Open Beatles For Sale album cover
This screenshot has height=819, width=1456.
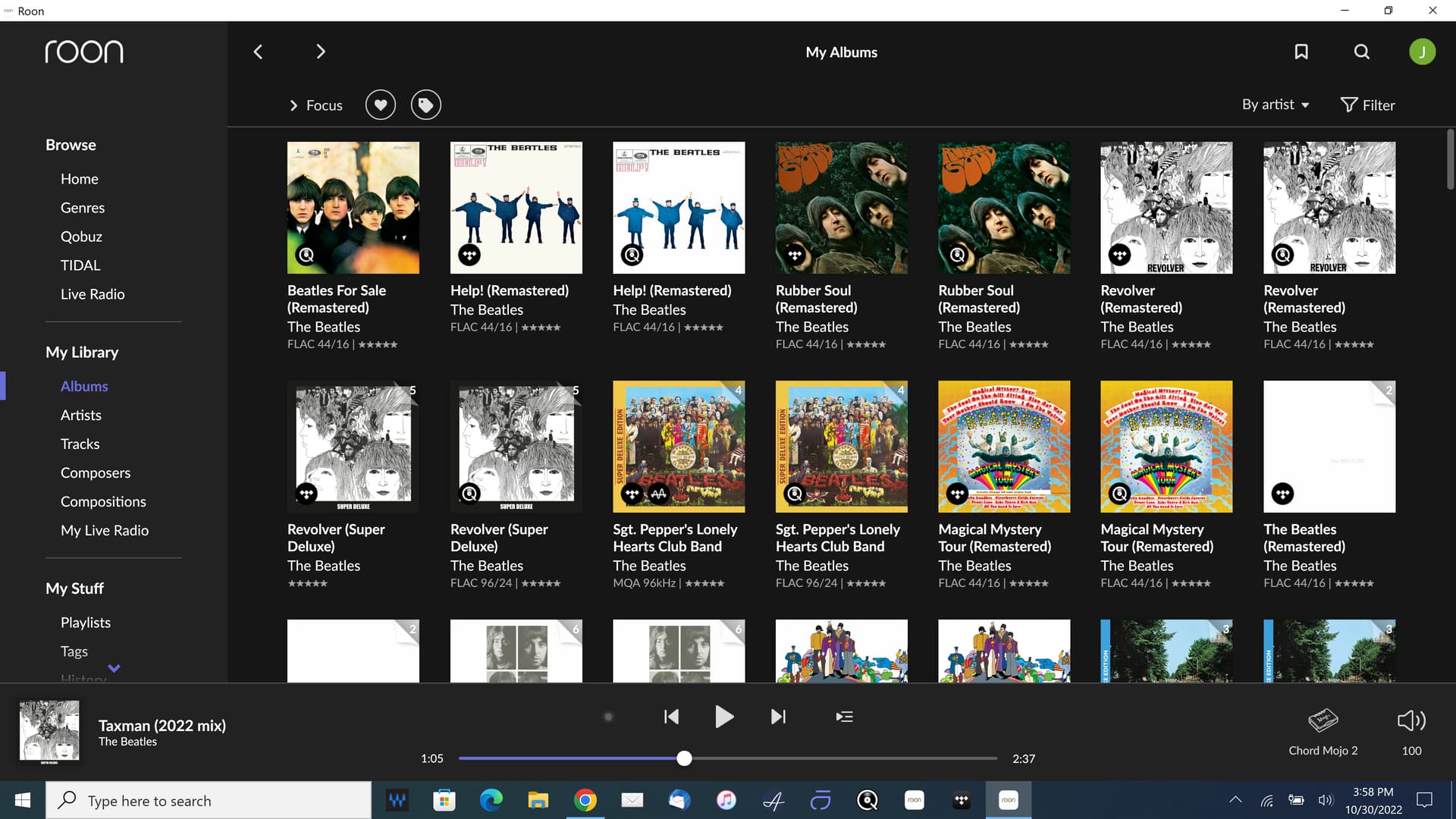353,208
